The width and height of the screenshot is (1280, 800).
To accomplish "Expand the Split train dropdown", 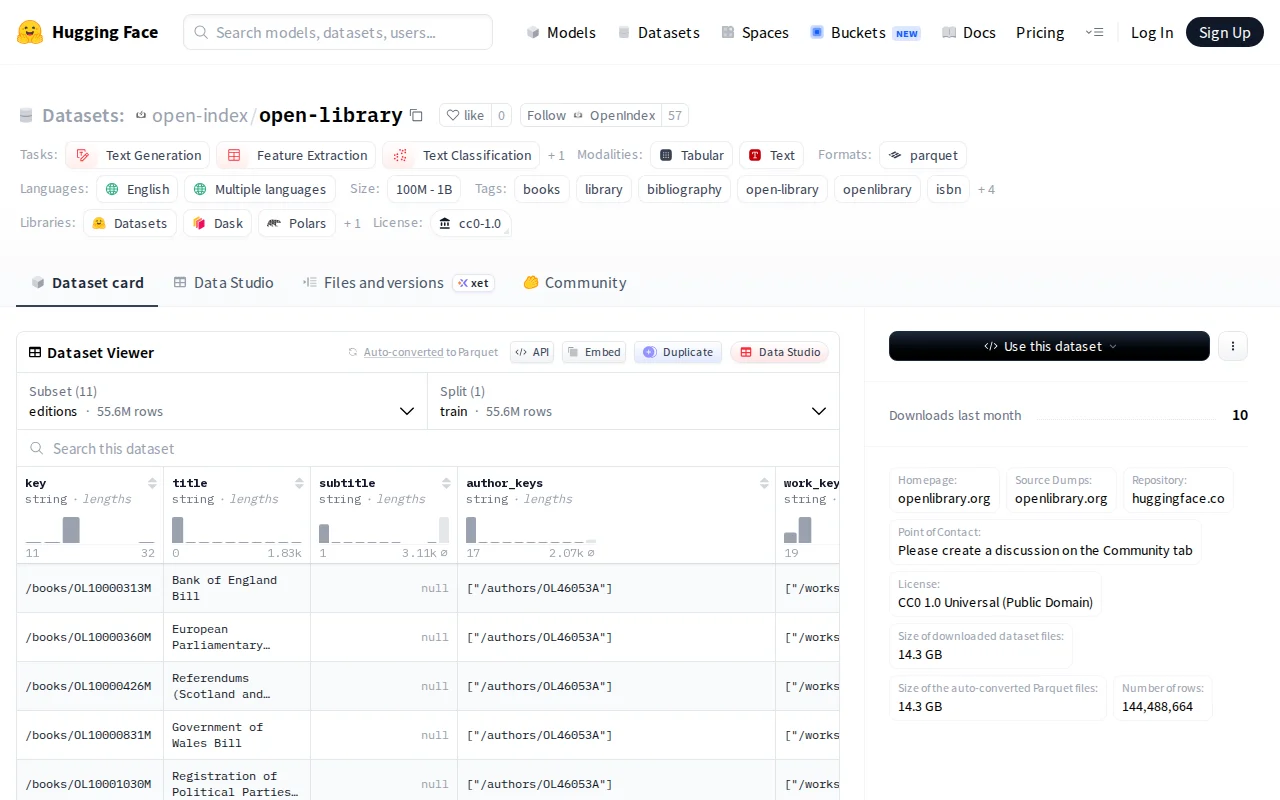I will 633,401.
